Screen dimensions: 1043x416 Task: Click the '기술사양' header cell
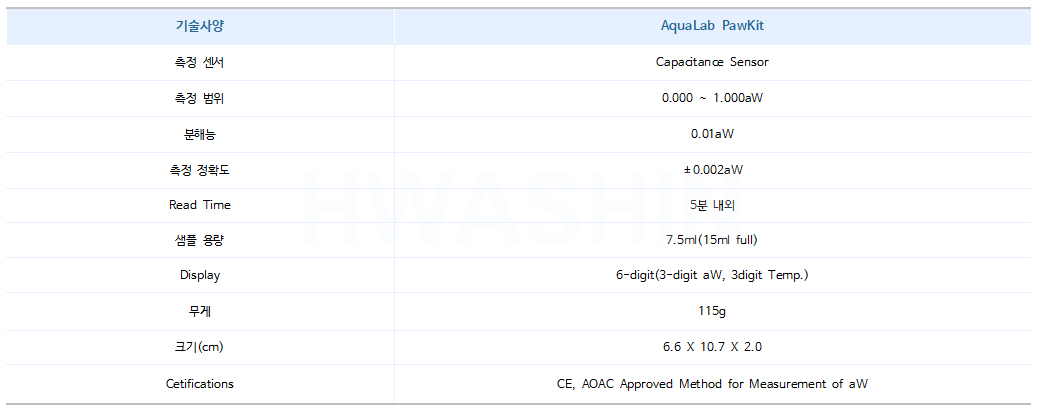pyautogui.click(x=200, y=27)
